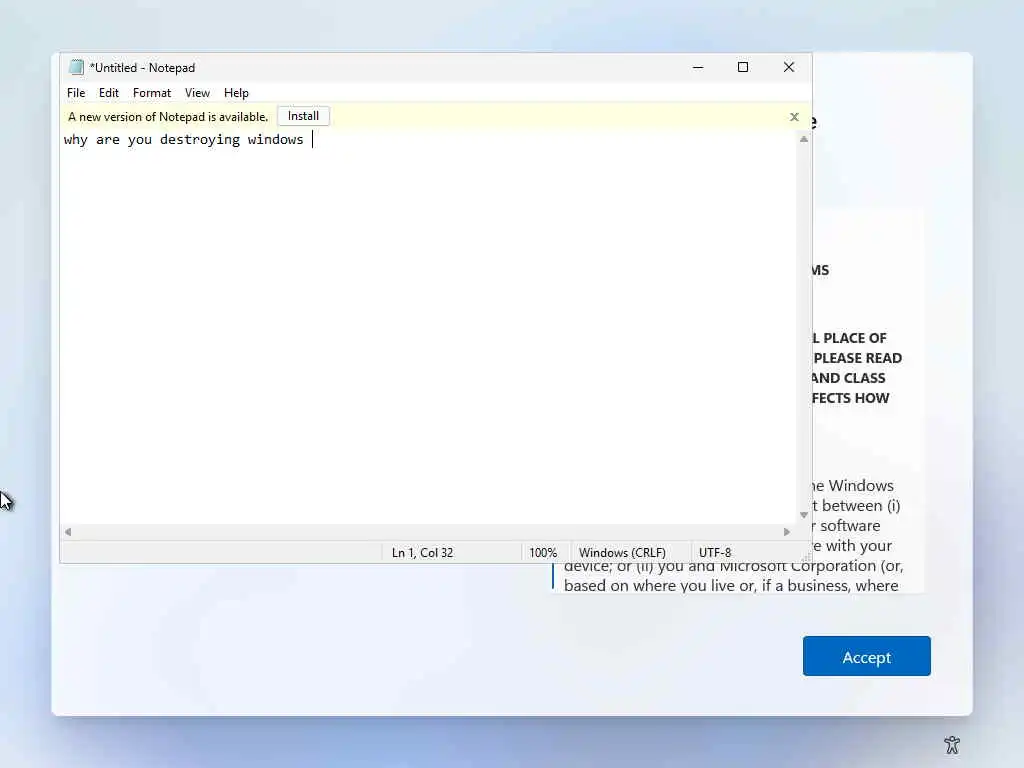
Task: Click in the Notepad text editing area
Action: point(428,327)
